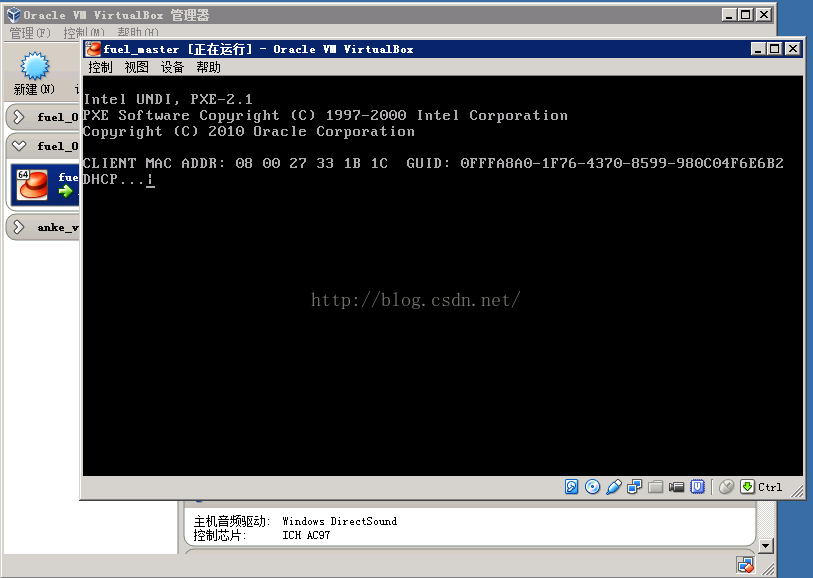Click the VirtualBox manager title bar cube icon

(x=14, y=15)
